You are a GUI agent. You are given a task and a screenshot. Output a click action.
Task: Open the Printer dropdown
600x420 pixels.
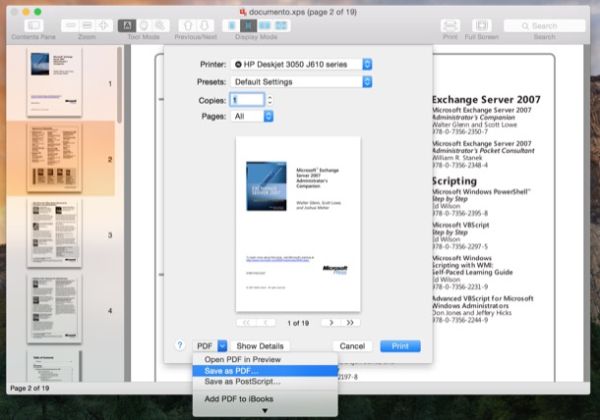[x=301, y=64]
